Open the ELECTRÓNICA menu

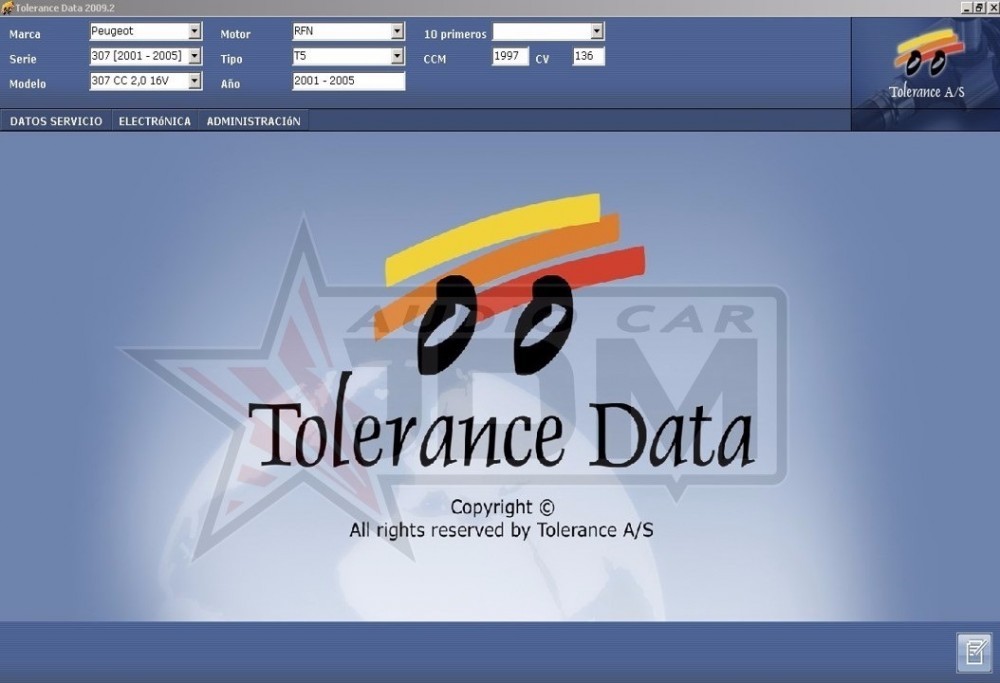tap(155, 121)
